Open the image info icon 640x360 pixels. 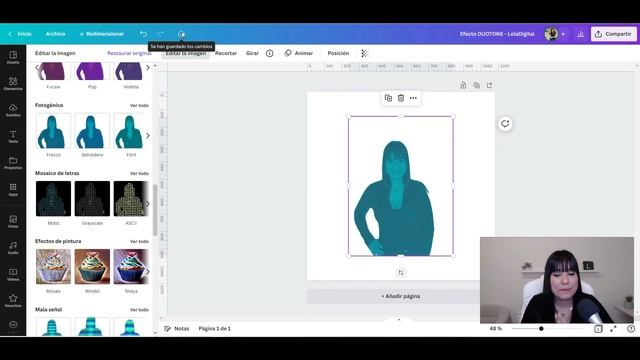(x=269, y=53)
